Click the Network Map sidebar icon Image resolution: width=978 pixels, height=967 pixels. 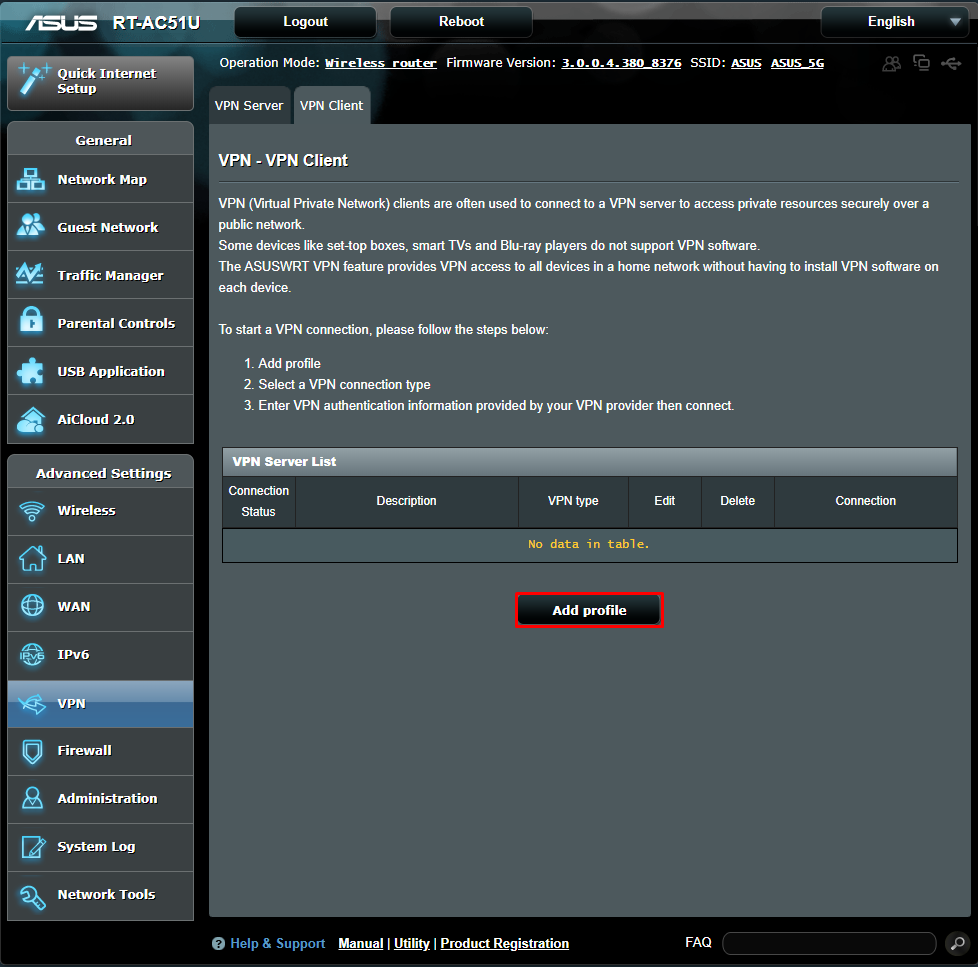31,180
